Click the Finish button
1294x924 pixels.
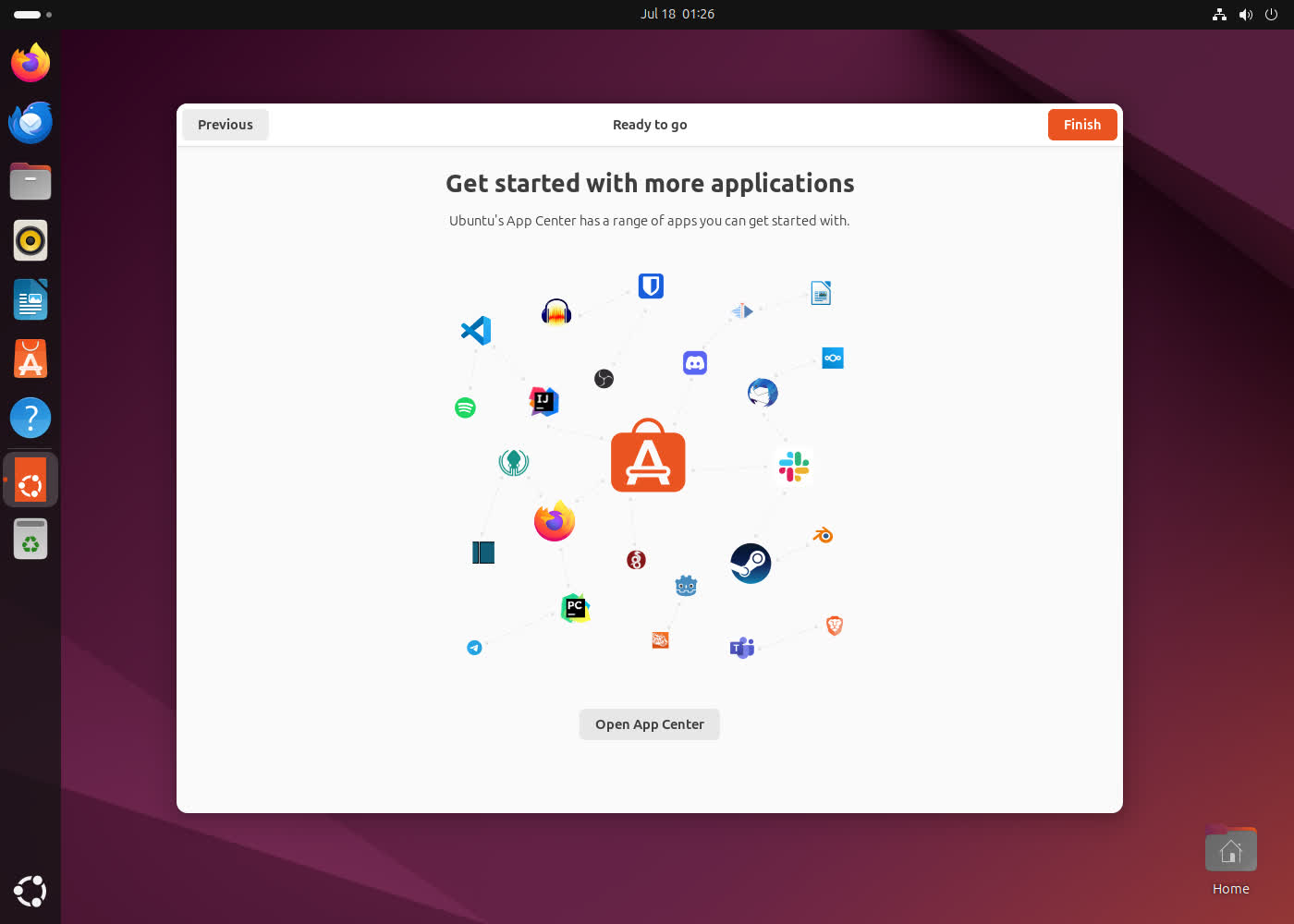[x=1081, y=125]
